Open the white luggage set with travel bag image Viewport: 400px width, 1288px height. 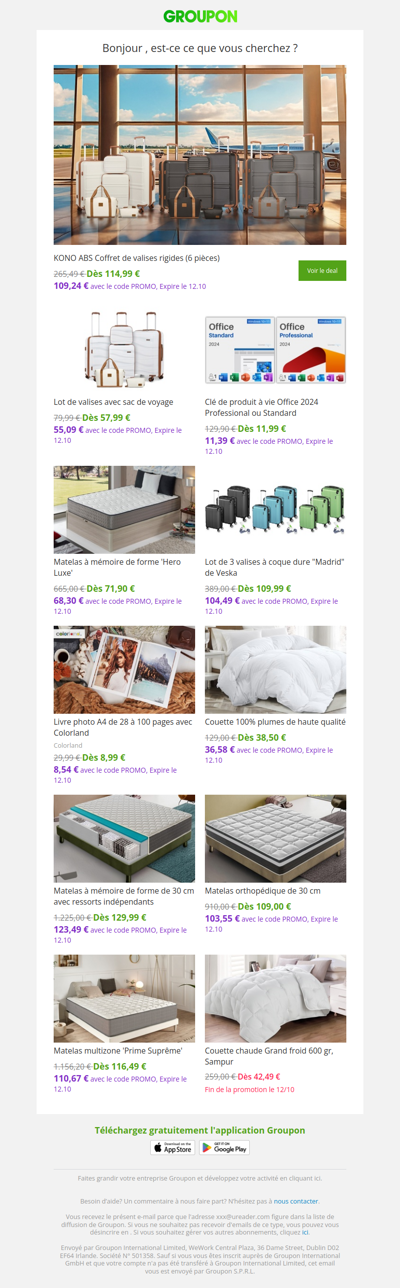(125, 350)
